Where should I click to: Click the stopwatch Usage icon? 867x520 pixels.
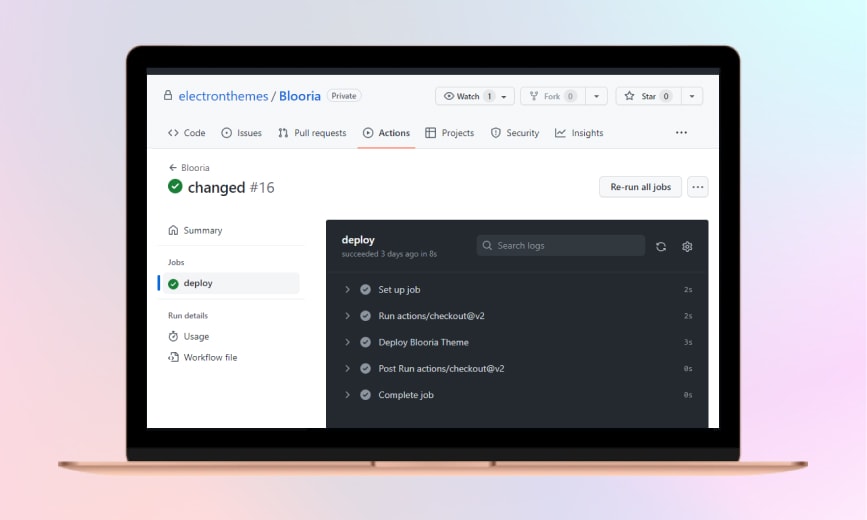click(x=173, y=336)
